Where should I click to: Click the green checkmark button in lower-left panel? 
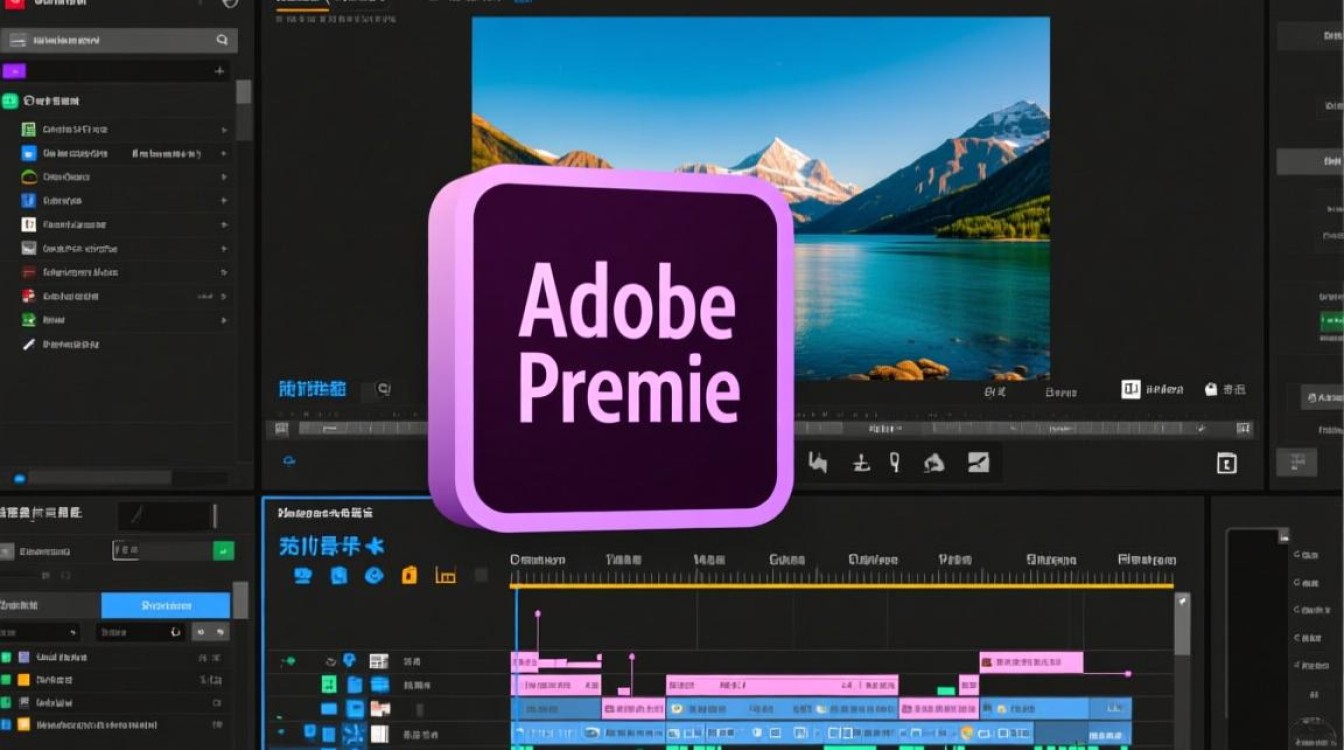tap(223, 550)
